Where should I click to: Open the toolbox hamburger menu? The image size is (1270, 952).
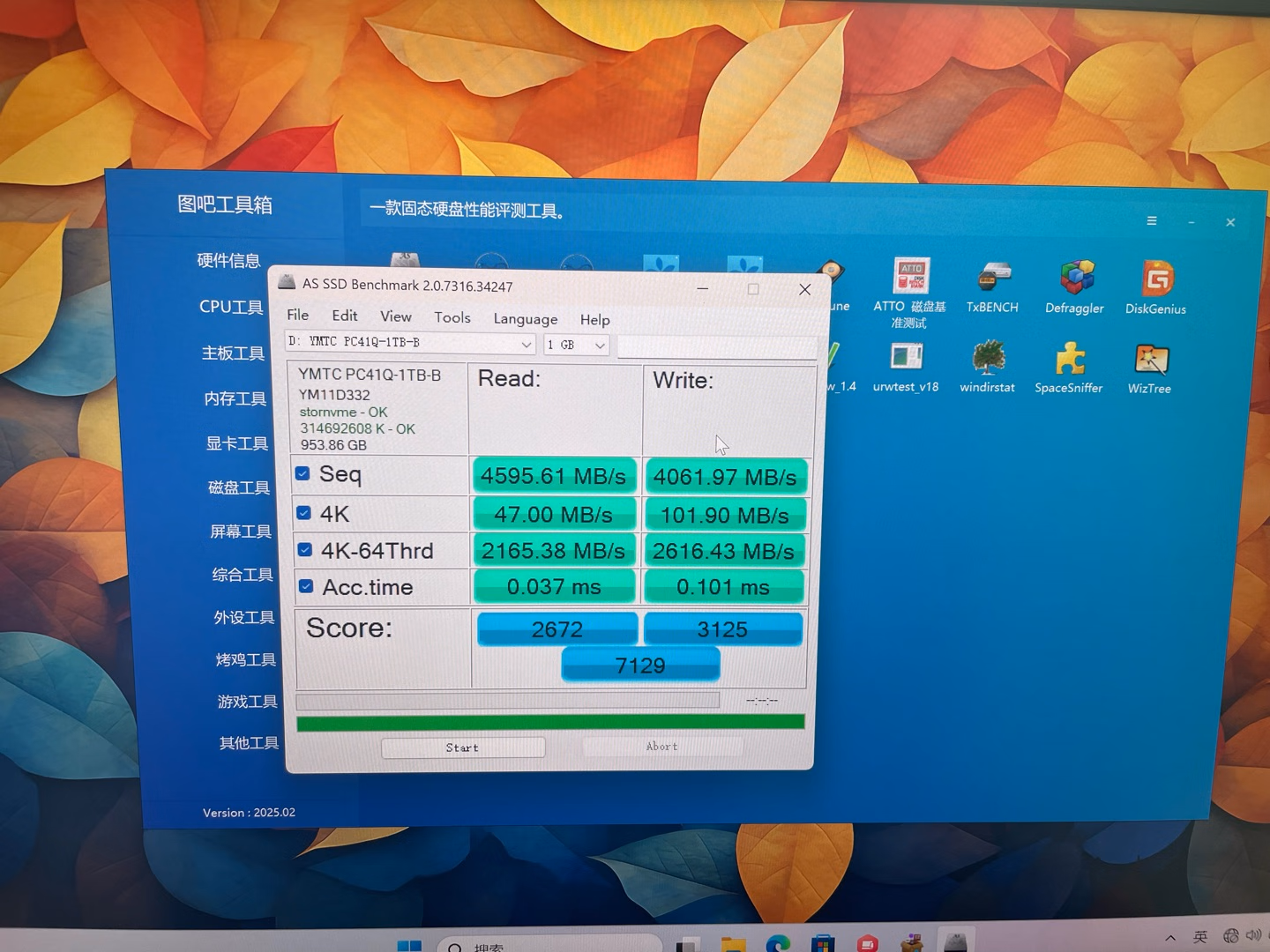point(1151,221)
